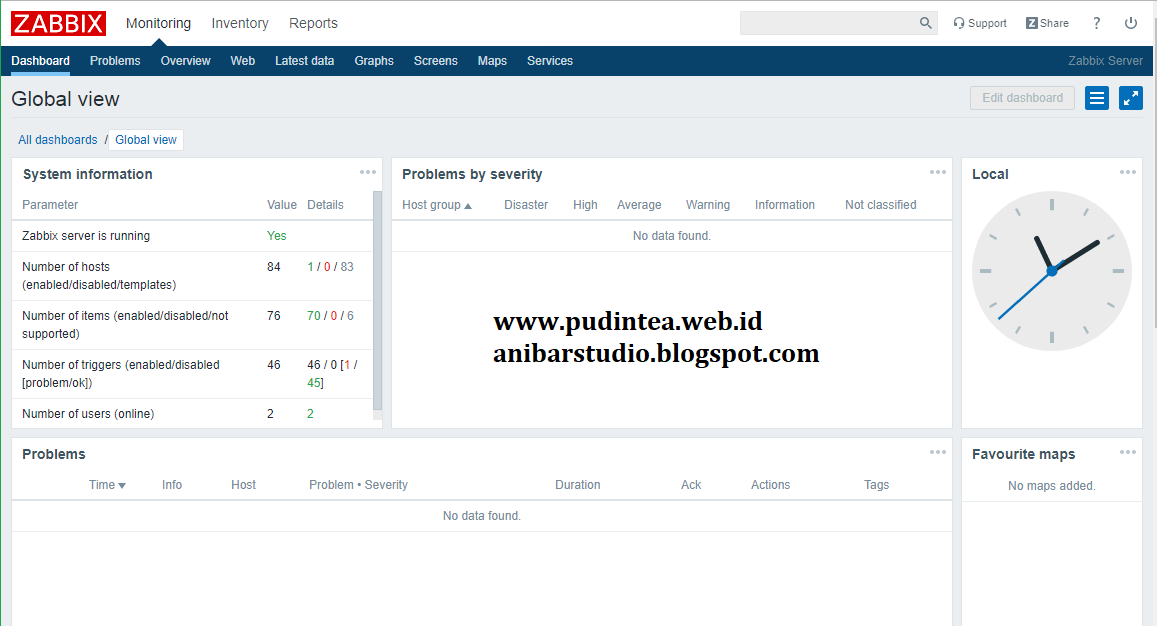1157x626 pixels.
Task: Click the Duration column header
Action: 578,485
